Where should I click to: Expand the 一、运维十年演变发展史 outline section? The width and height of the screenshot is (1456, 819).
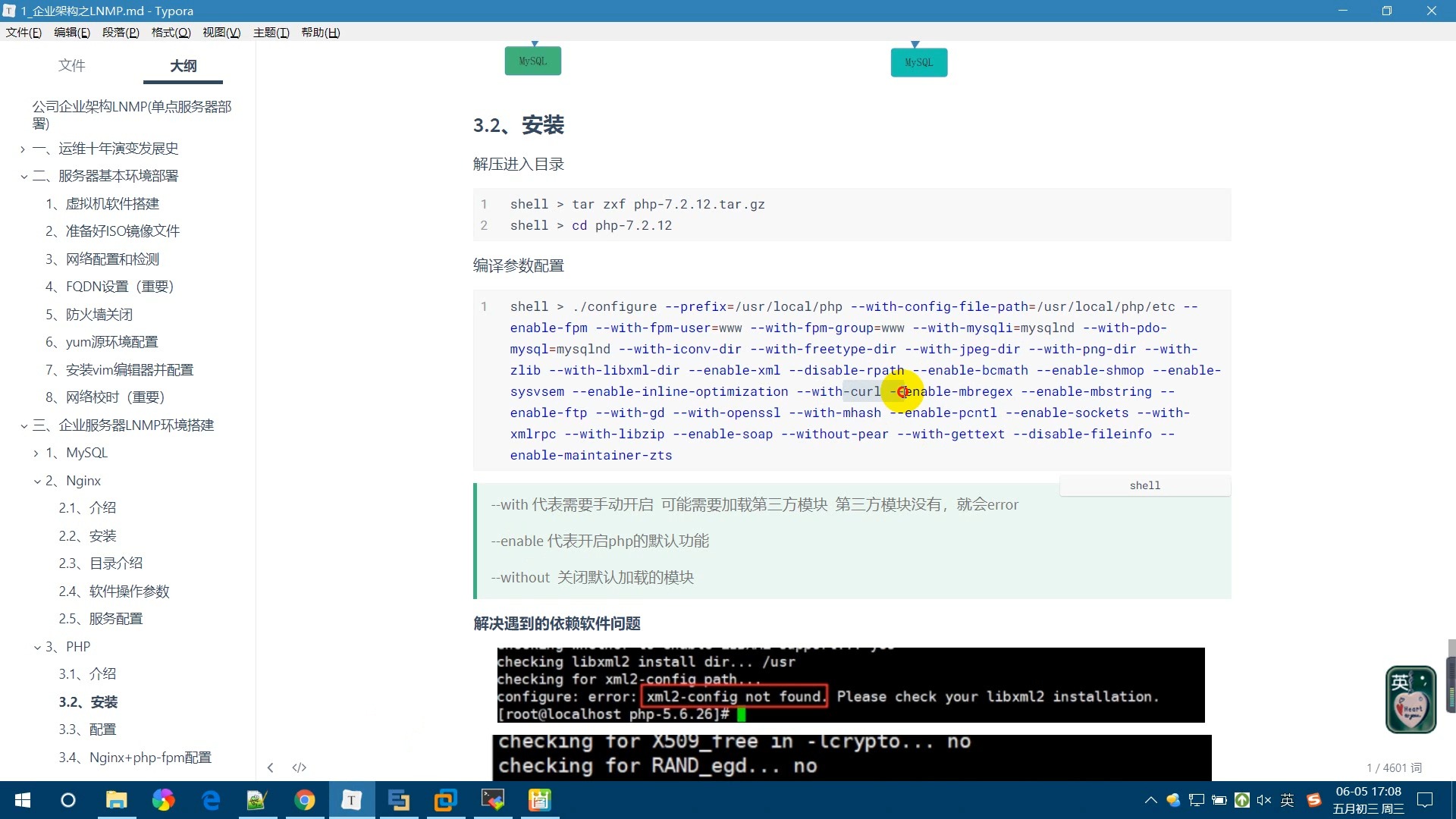click(x=22, y=149)
